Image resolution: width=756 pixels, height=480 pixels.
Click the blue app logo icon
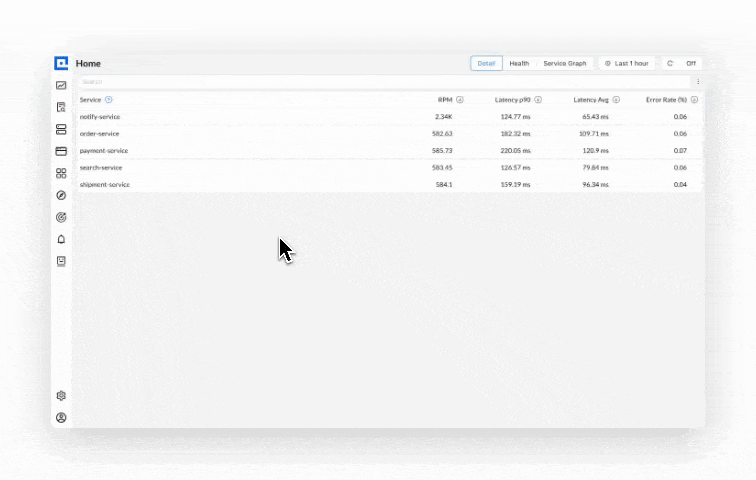click(x=61, y=63)
